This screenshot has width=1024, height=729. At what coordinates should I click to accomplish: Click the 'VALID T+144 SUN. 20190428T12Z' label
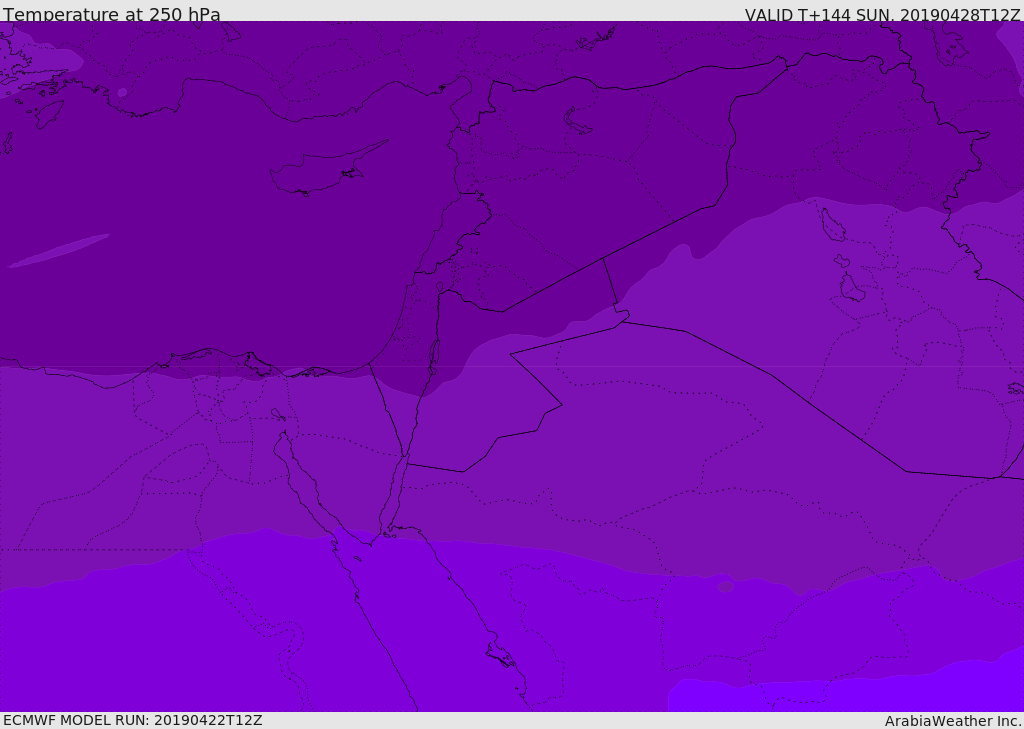click(x=882, y=15)
